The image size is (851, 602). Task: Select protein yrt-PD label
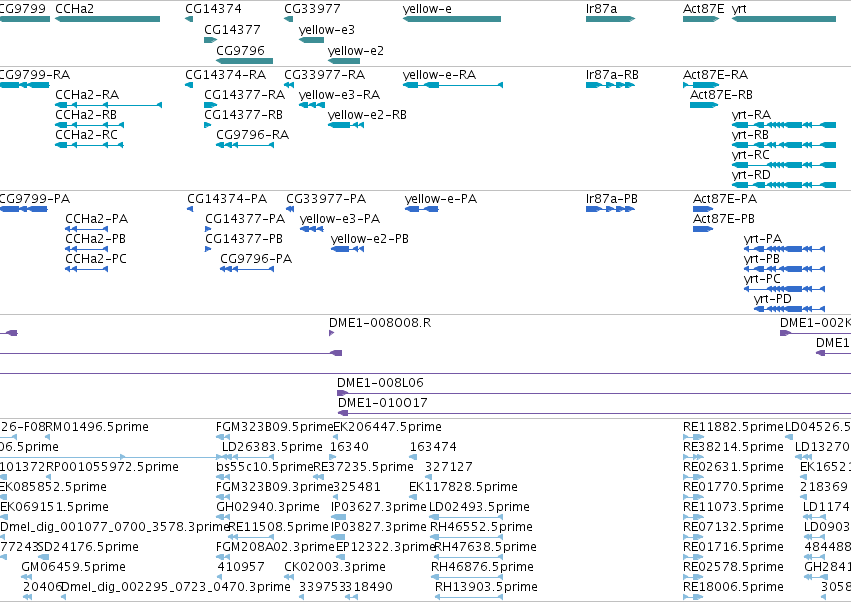click(773, 299)
